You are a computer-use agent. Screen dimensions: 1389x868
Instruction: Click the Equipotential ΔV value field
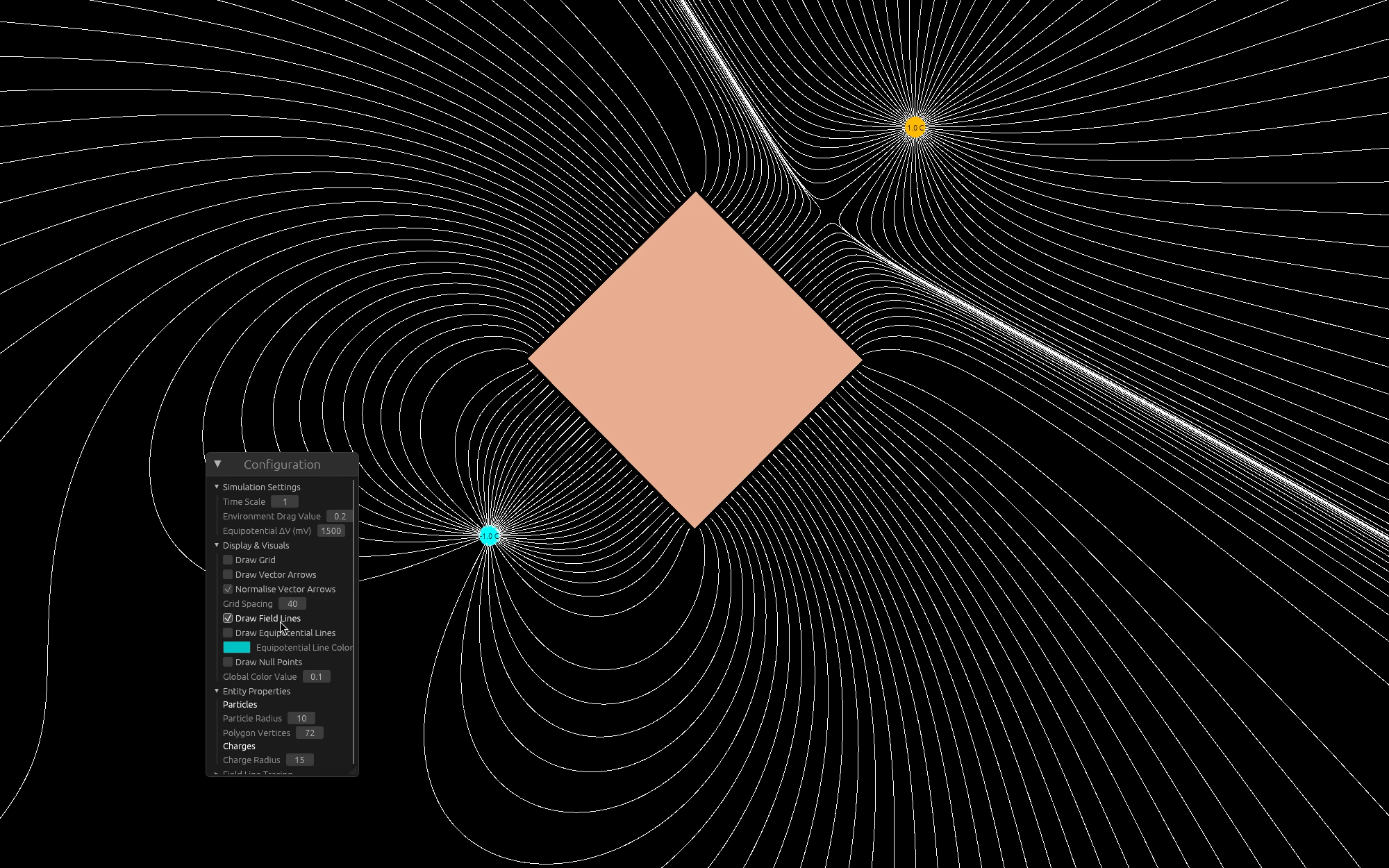coord(331,531)
